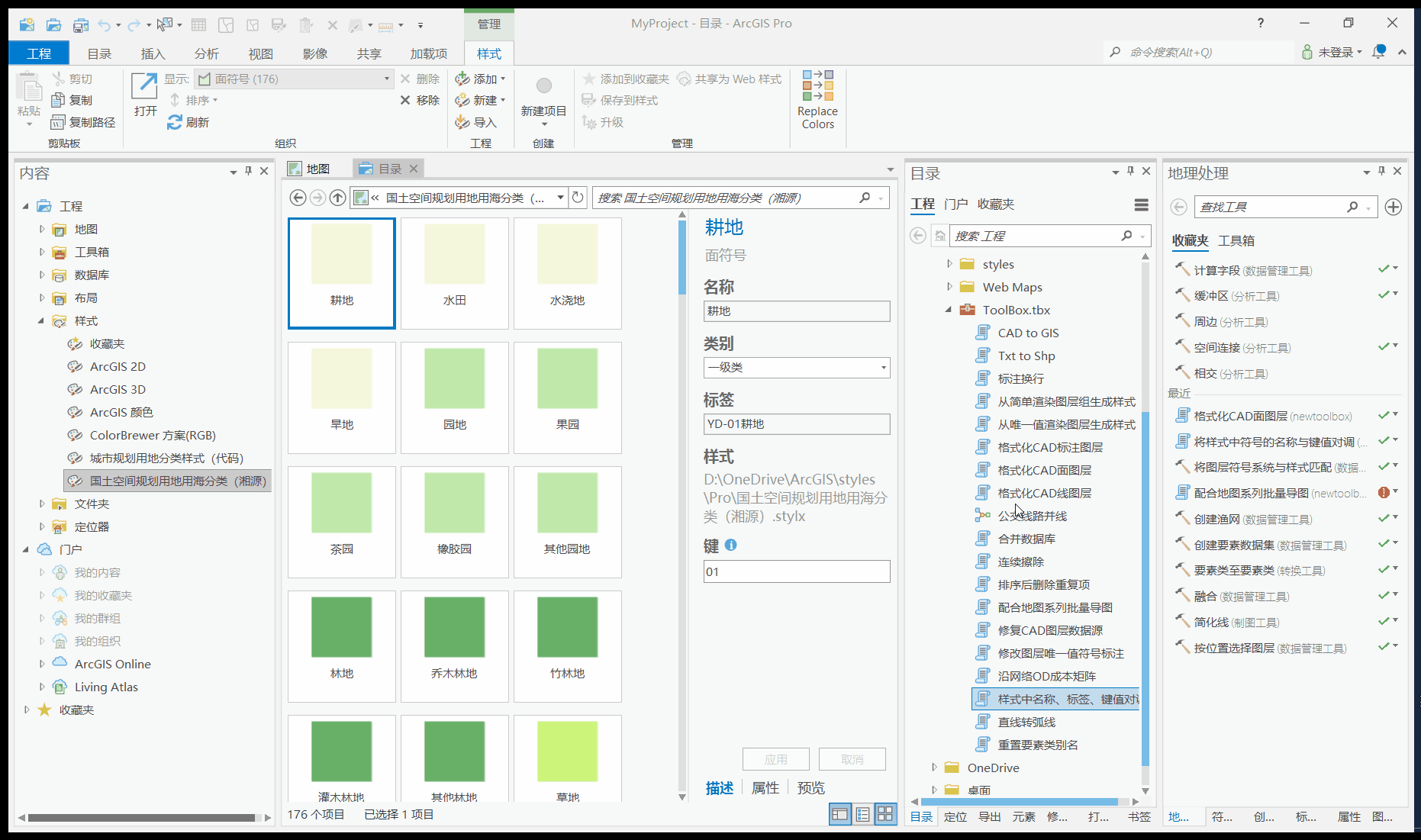Refresh the catalog view path
The height and width of the screenshot is (840, 1421).
pyautogui.click(x=578, y=198)
